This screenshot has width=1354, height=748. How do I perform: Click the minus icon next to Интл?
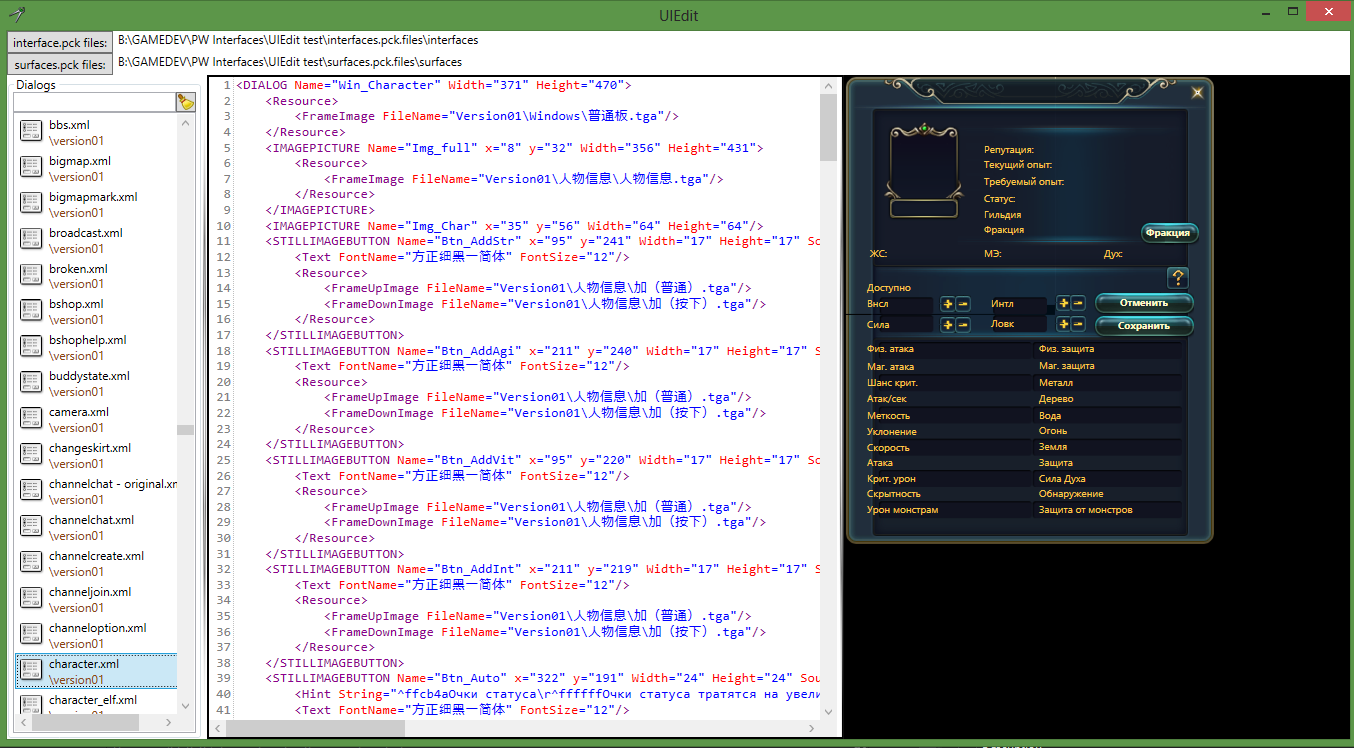(x=1078, y=303)
